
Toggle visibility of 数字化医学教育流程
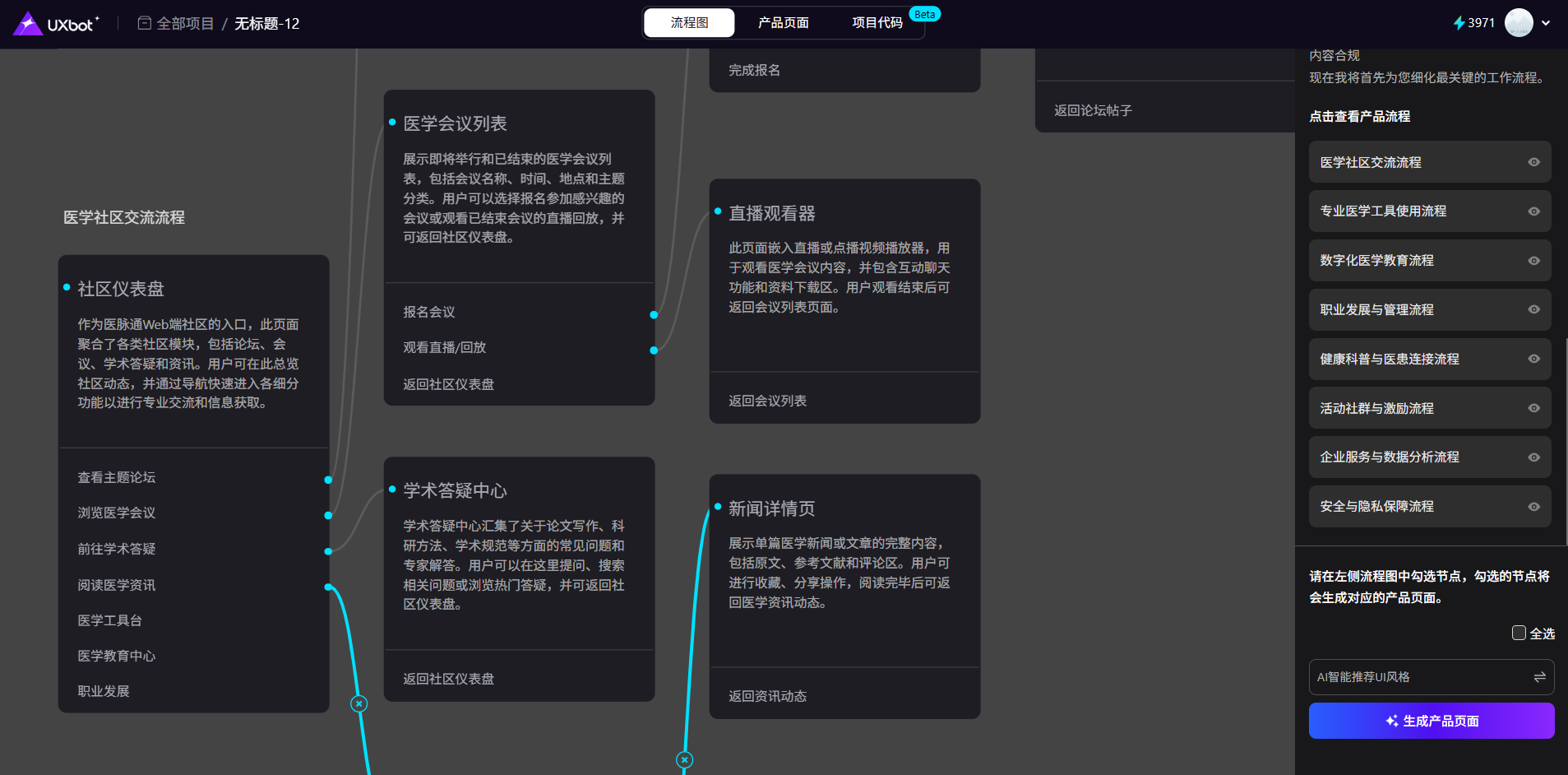[1533, 261]
